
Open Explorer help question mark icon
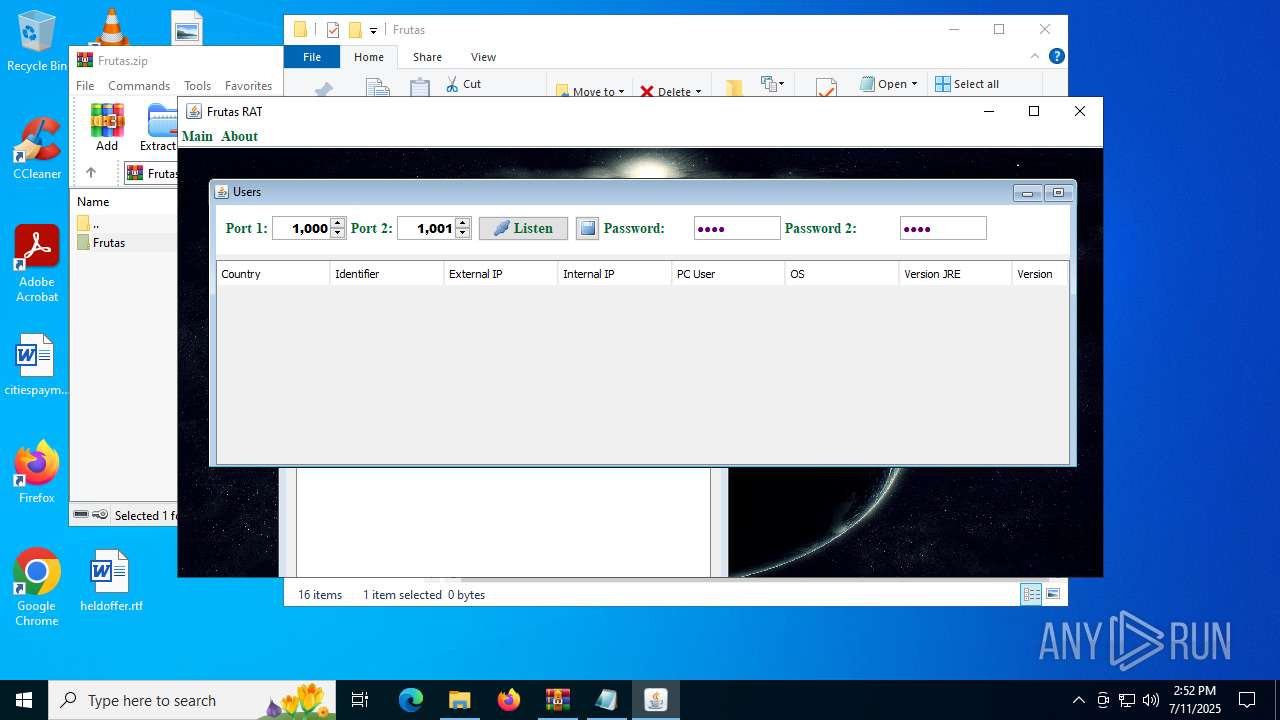tap(1056, 57)
